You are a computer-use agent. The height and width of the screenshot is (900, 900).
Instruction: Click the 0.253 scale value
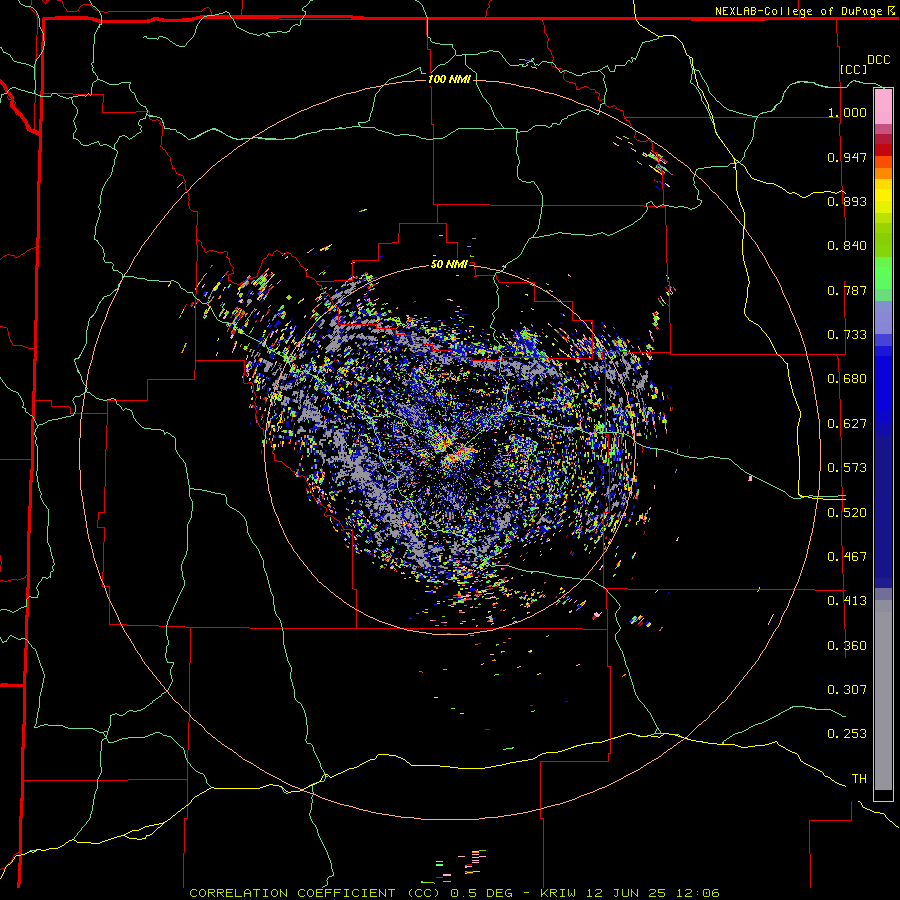847,734
